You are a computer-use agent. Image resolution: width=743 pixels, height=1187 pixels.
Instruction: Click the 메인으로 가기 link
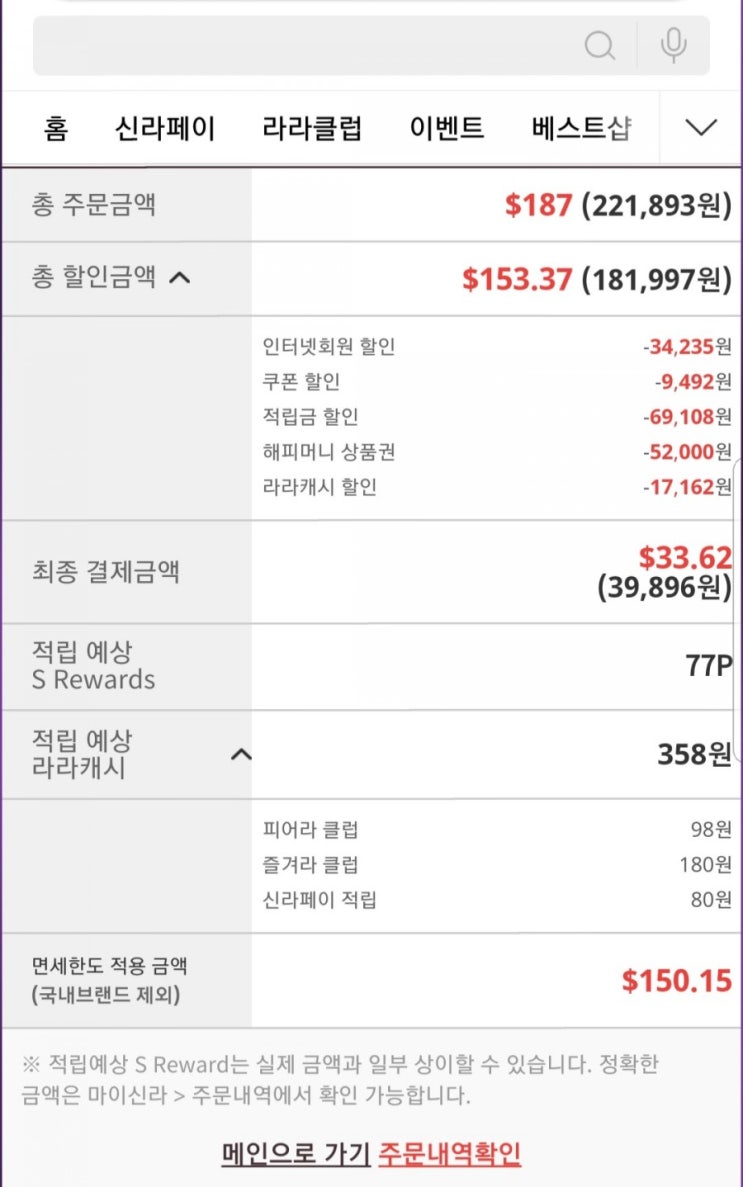click(x=296, y=1153)
